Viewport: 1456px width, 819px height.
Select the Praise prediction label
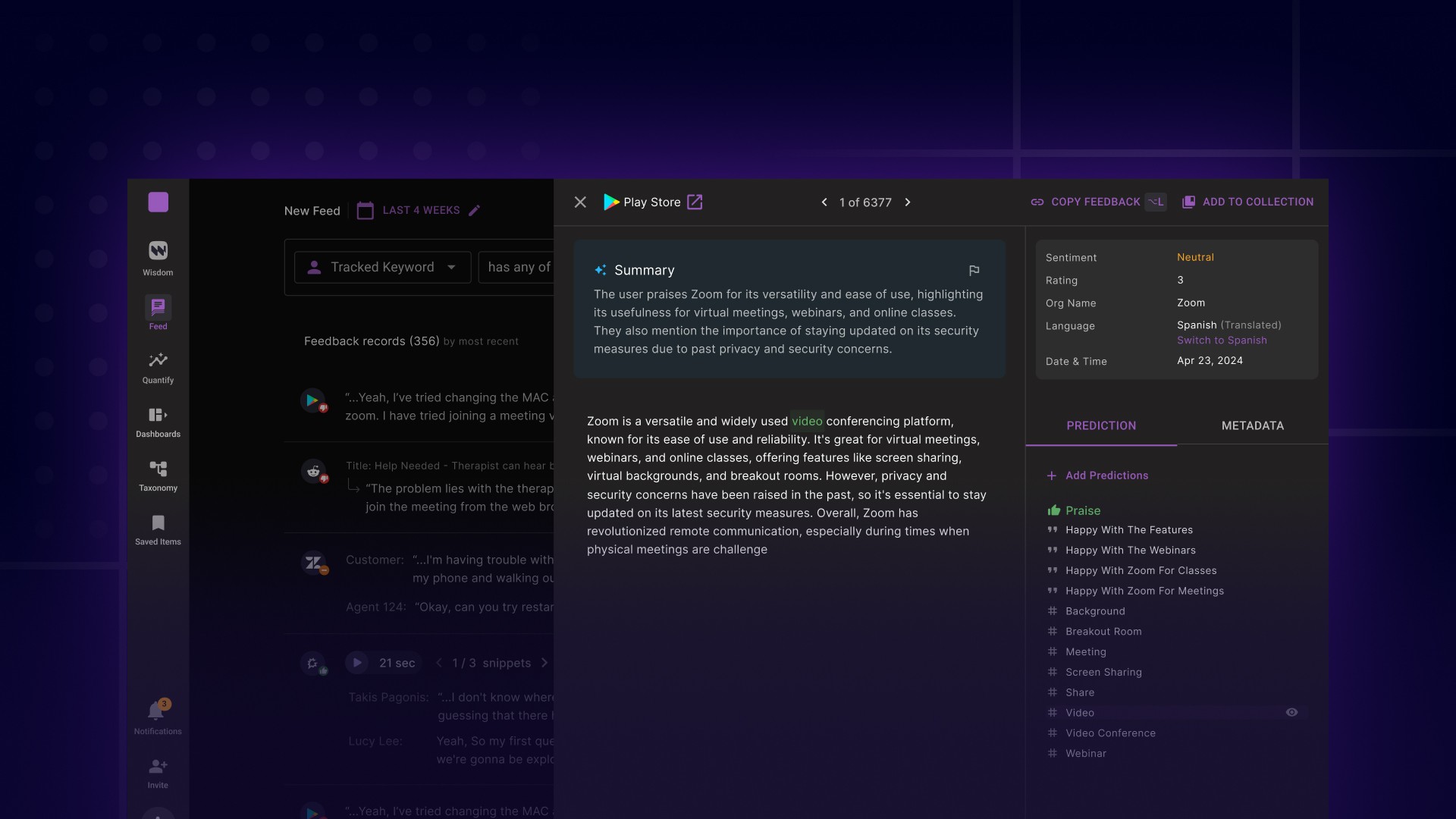tap(1074, 510)
